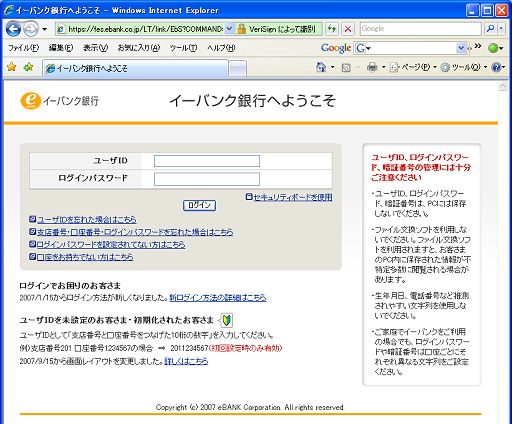Click ログインパスワードを設定されてない方 link

(111, 245)
